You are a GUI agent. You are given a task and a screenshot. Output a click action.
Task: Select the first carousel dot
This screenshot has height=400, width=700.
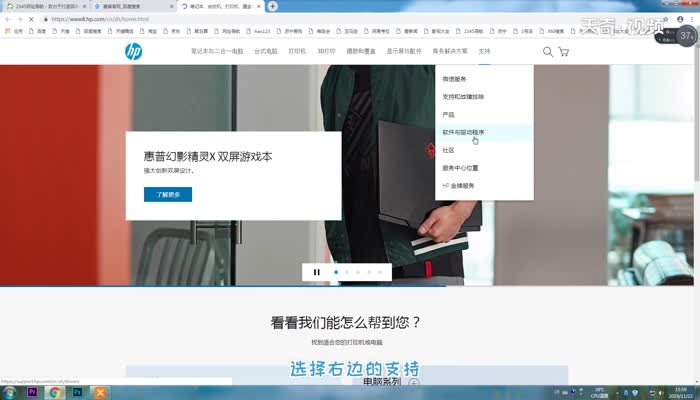point(336,272)
